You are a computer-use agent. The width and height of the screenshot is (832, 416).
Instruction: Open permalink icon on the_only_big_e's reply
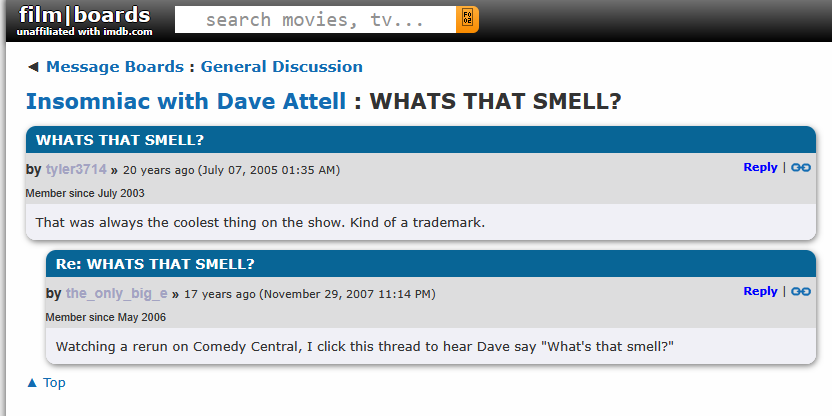[x=801, y=292]
